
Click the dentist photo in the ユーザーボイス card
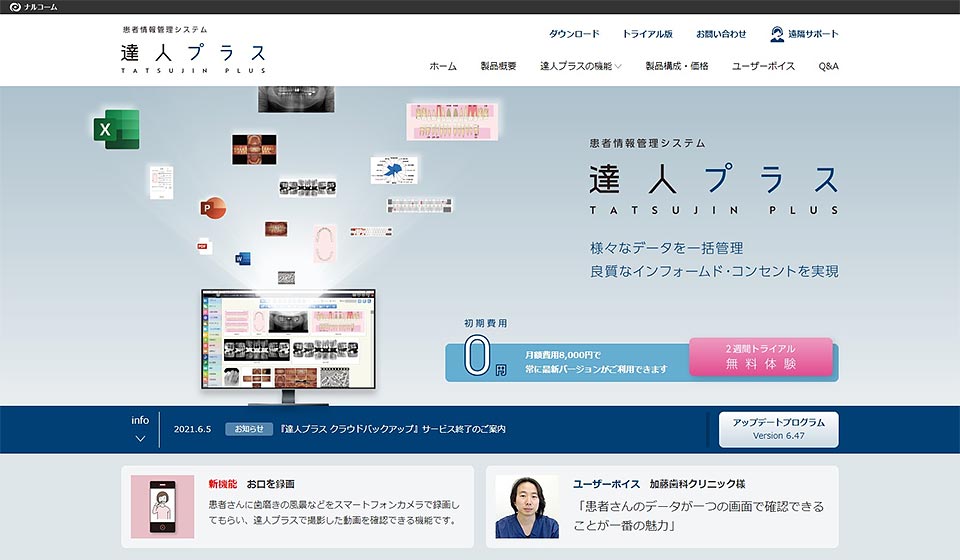coord(527,507)
